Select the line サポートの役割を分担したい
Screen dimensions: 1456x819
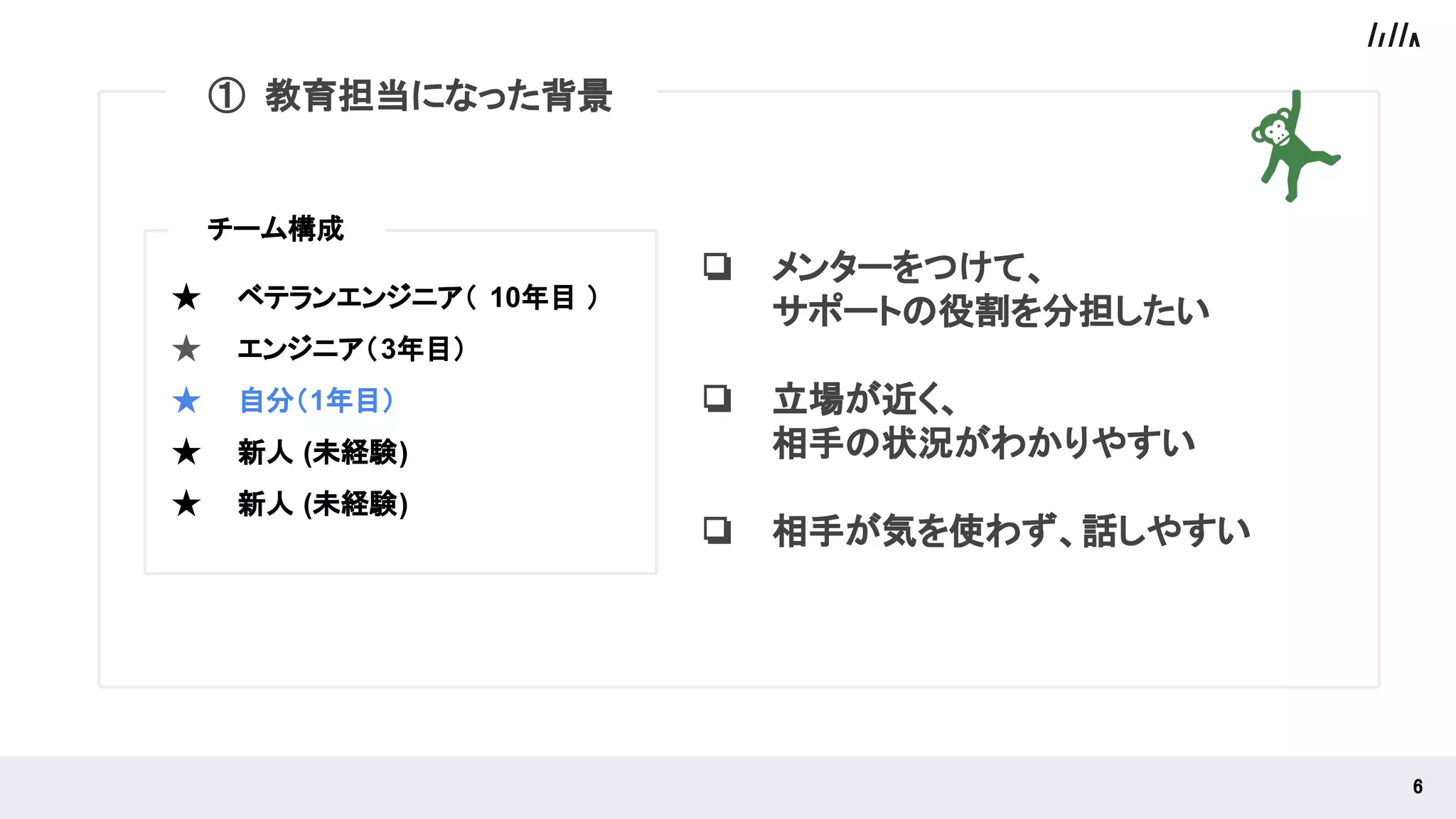point(991,311)
